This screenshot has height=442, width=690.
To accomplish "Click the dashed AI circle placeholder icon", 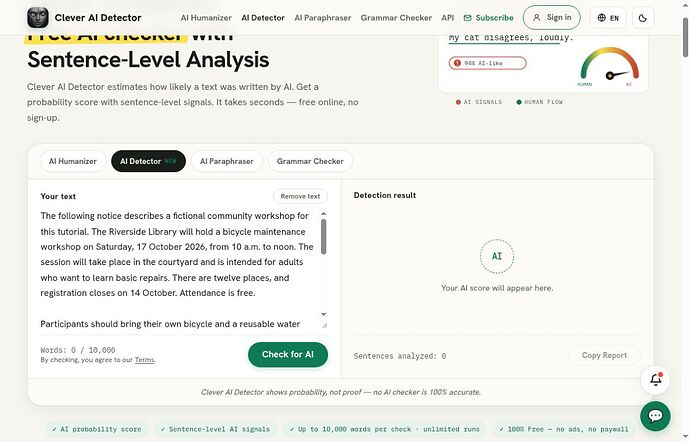I will click(x=497, y=256).
